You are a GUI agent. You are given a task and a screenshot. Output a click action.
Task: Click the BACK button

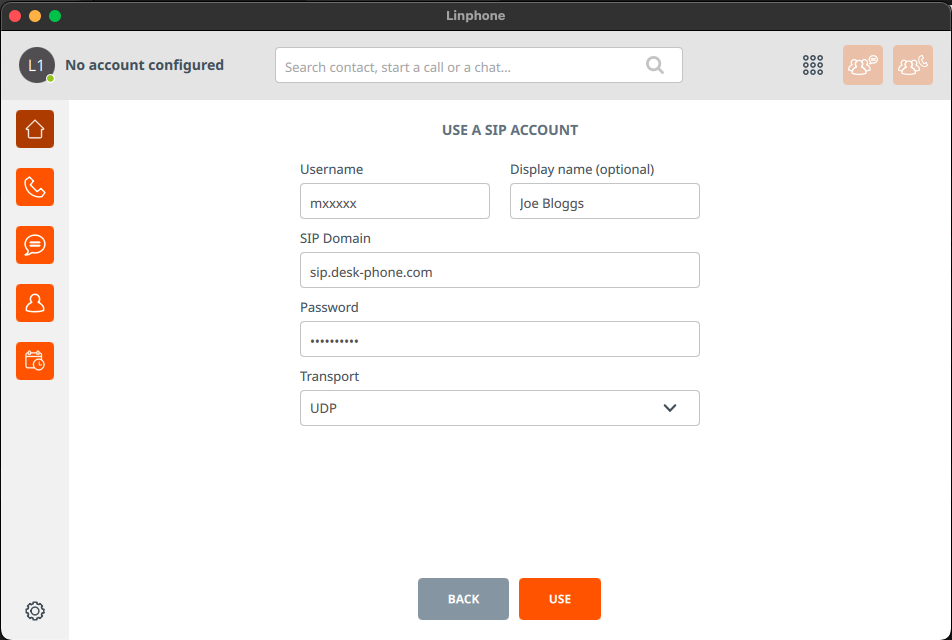click(x=463, y=599)
